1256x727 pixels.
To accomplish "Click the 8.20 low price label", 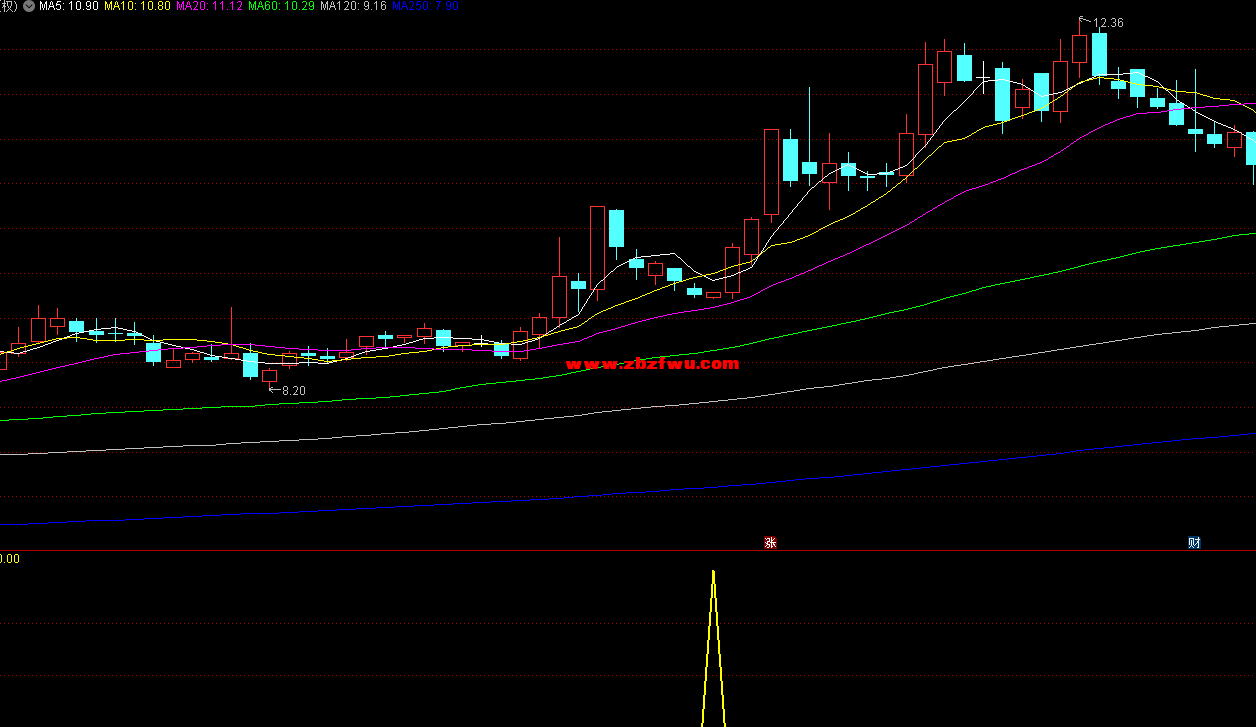I will point(294,390).
